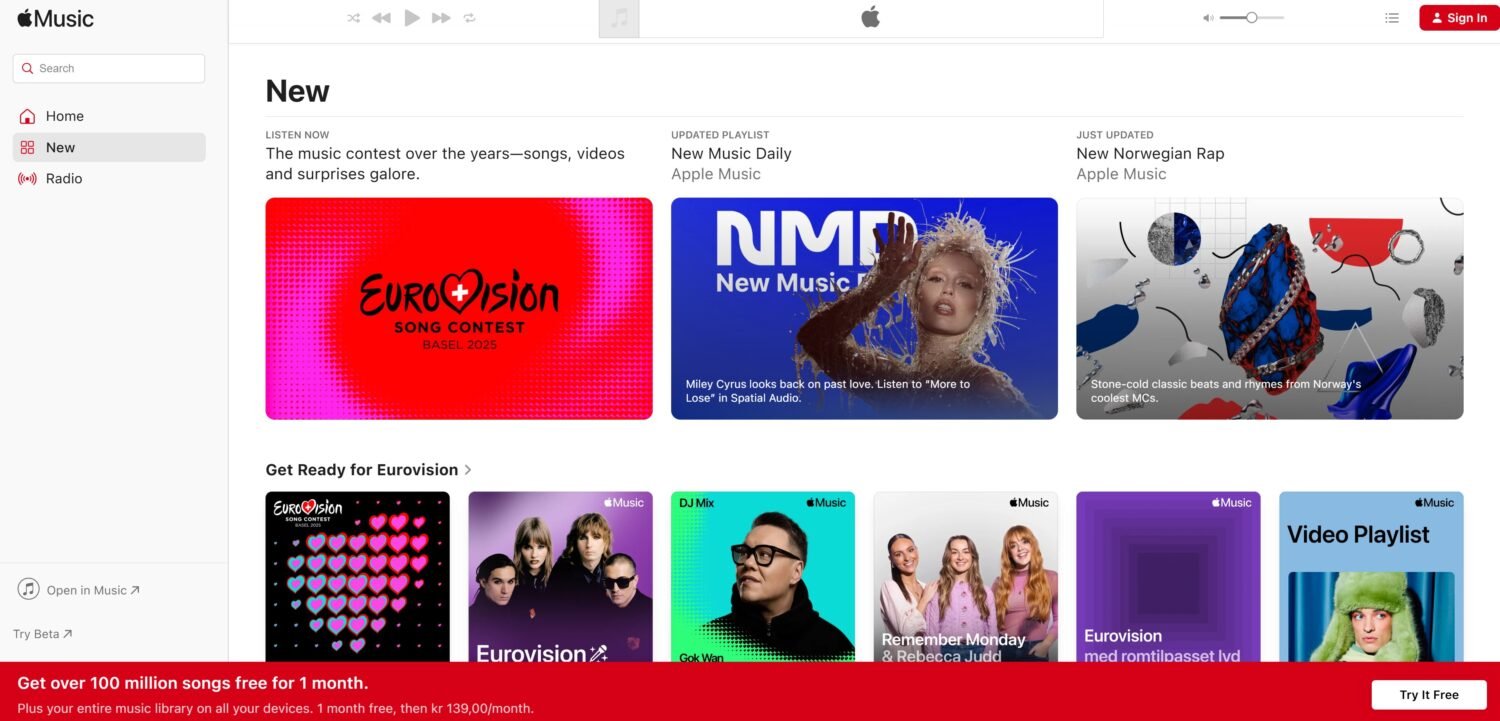Open the New Music Daily playlist card
The image size is (1500, 721).
click(863, 308)
